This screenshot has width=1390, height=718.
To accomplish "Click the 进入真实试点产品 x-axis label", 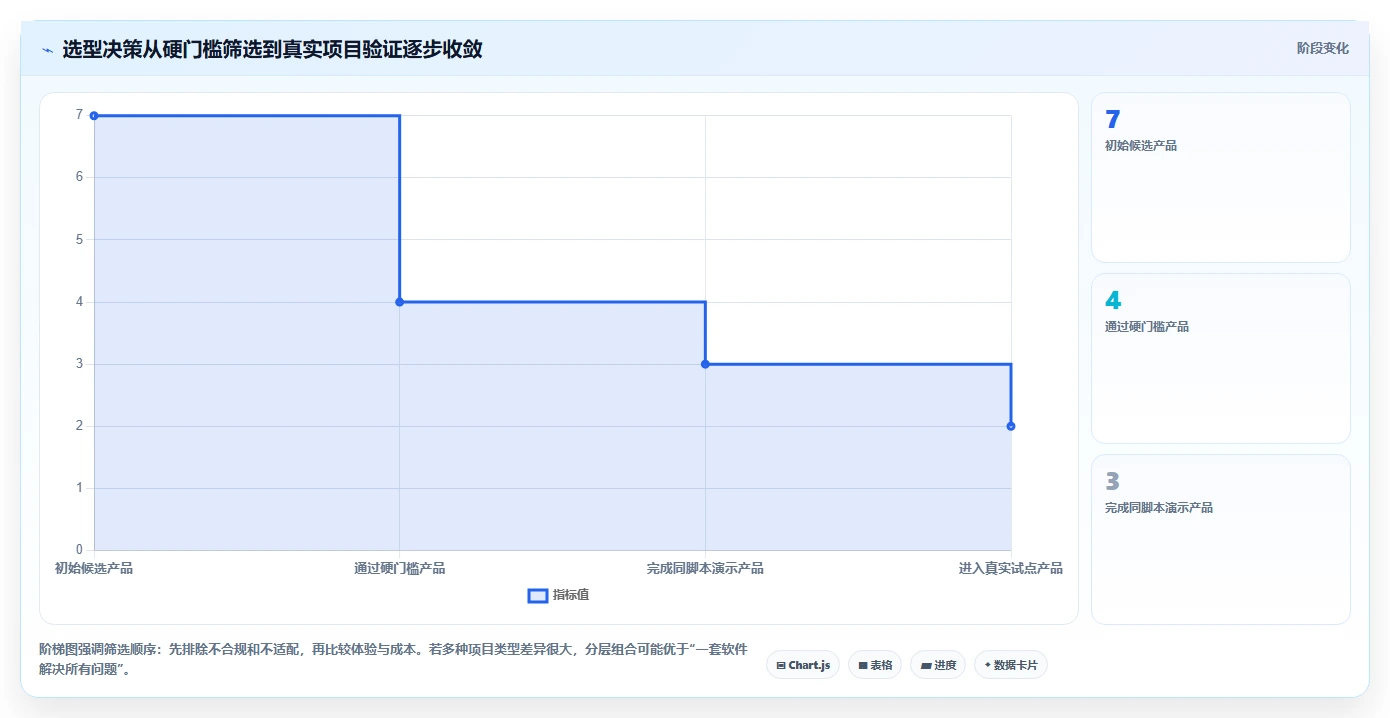I will pos(1010,568).
